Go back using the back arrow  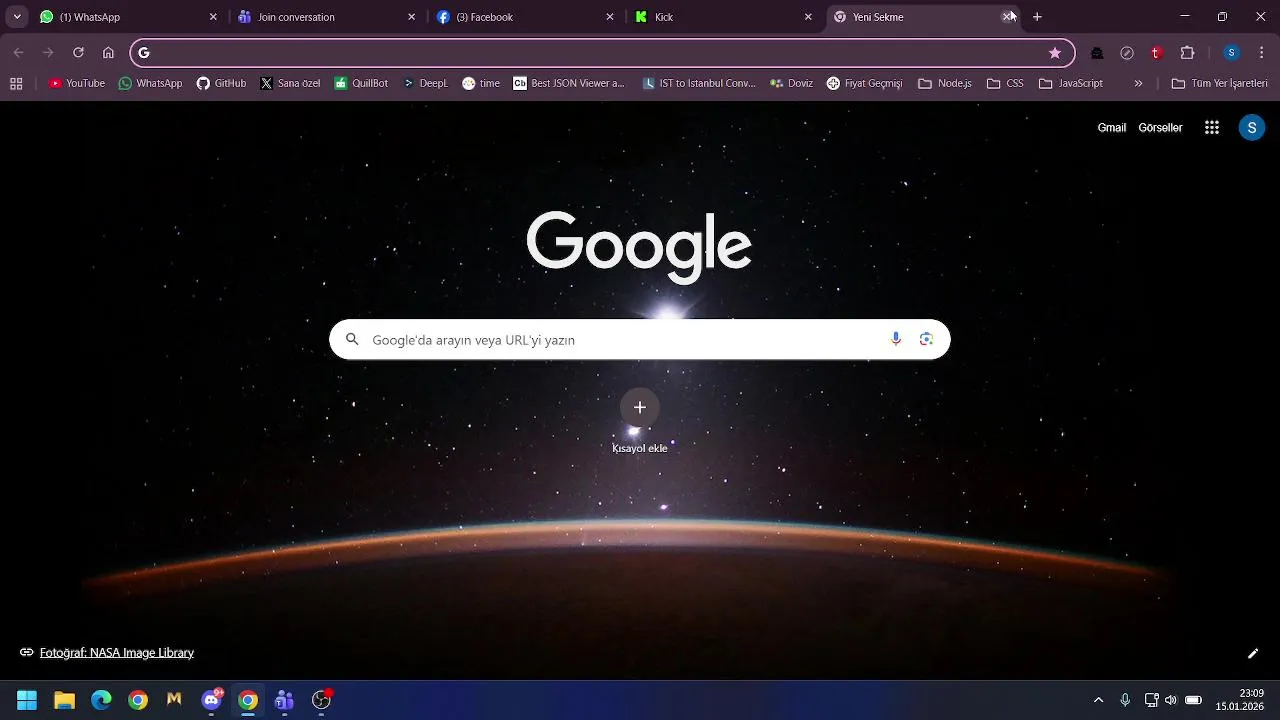[18, 53]
